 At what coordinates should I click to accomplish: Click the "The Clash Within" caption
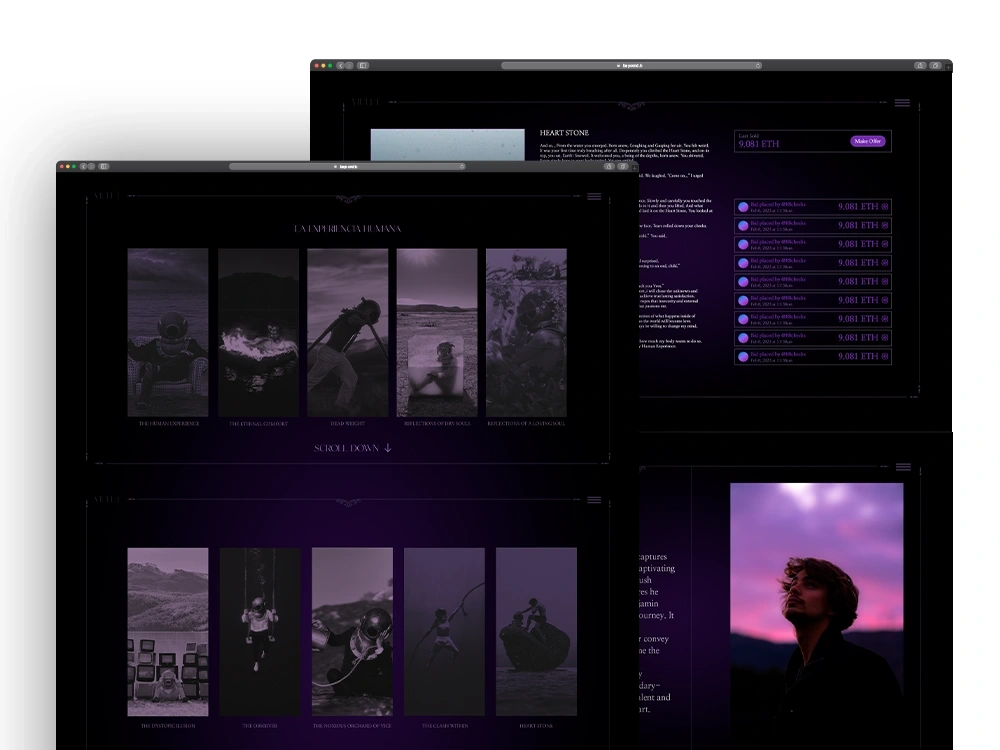tap(445, 726)
